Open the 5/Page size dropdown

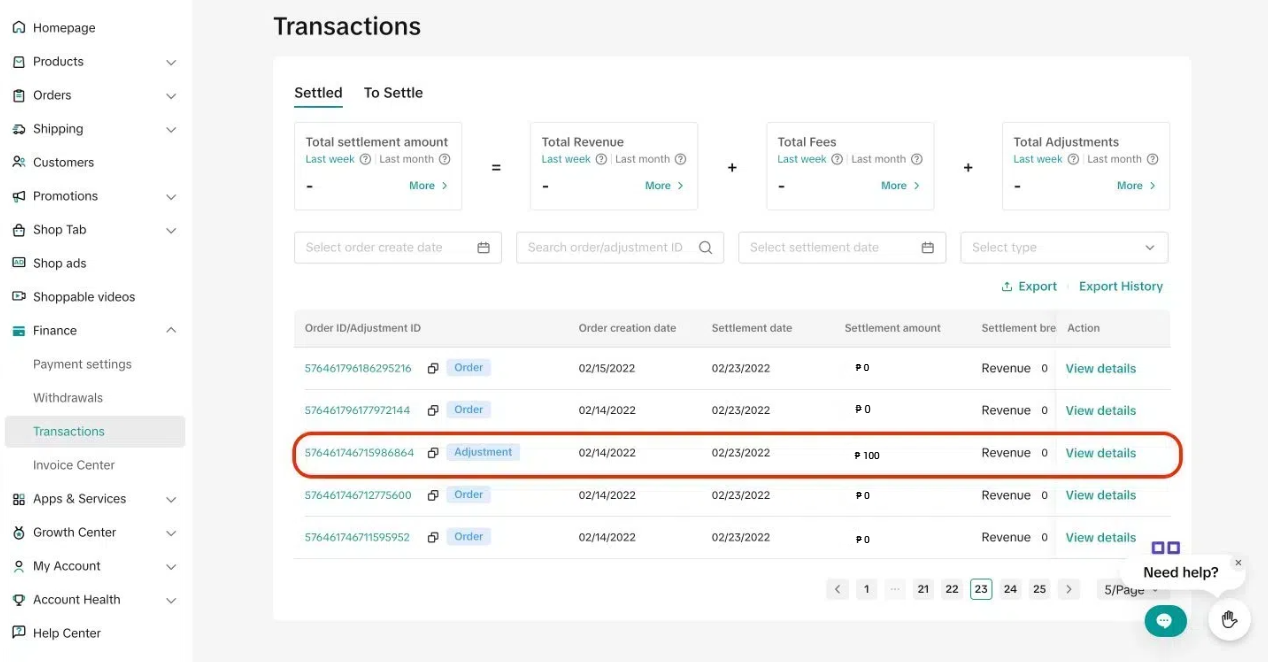[x=1131, y=590]
